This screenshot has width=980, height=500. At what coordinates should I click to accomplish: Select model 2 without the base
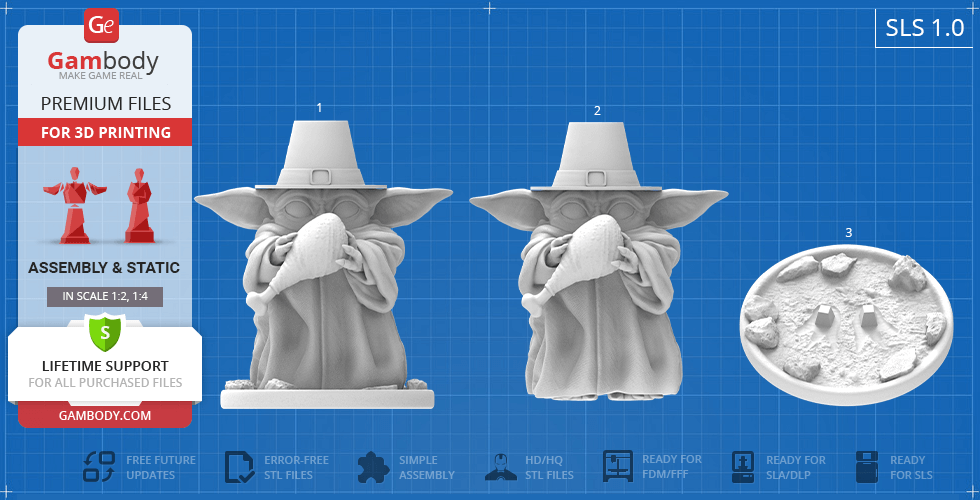tap(596, 270)
